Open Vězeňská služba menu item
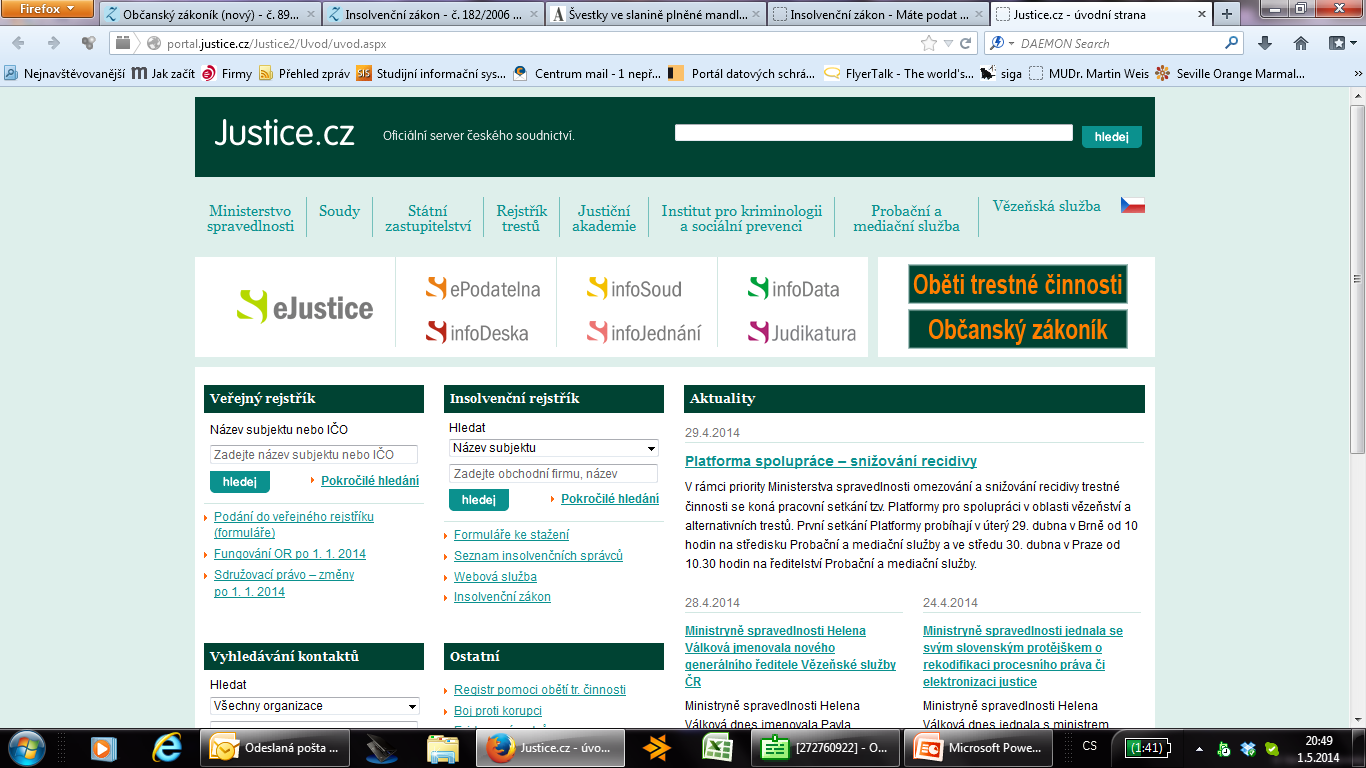The width and height of the screenshot is (1366, 768). [1046, 206]
